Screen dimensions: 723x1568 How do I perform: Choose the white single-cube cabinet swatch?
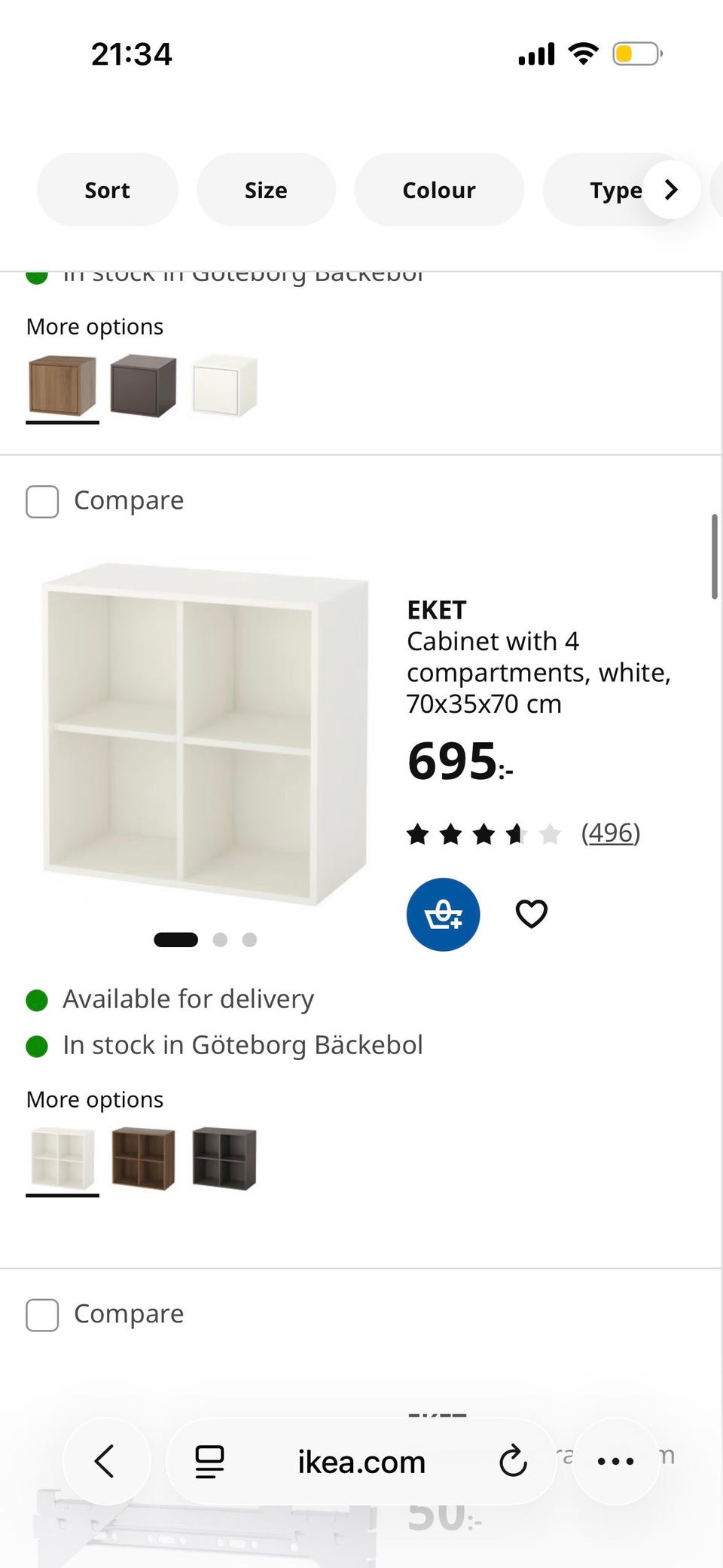224,386
